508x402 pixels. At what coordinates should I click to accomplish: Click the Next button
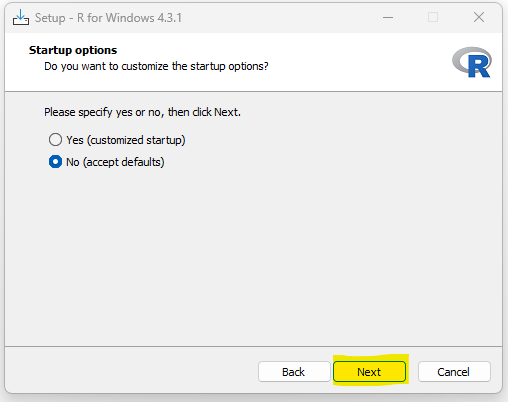pos(369,372)
